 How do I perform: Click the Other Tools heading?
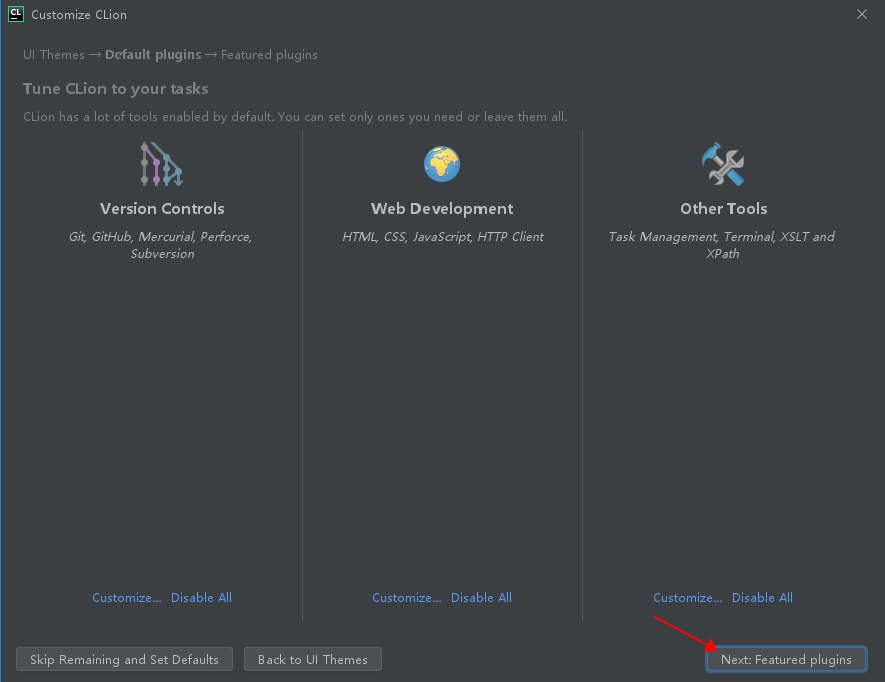tap(724, 208)
